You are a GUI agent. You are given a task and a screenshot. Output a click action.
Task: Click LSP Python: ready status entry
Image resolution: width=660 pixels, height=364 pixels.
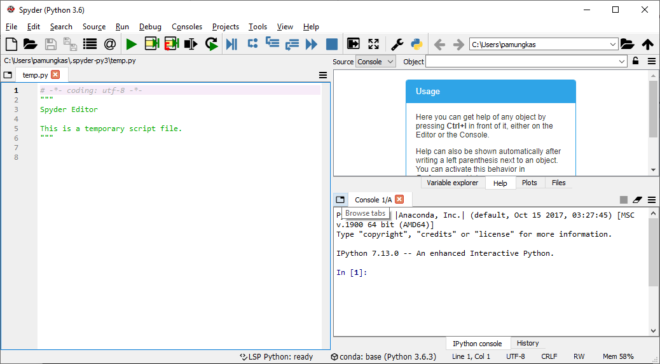tap(277, 356)
